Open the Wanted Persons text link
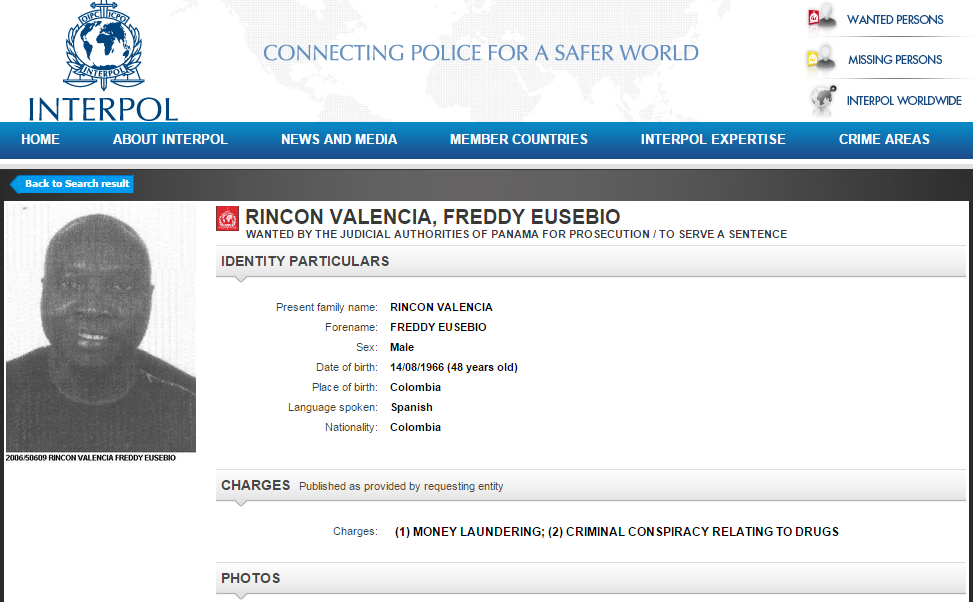973x602 pixels. point(894,20)
